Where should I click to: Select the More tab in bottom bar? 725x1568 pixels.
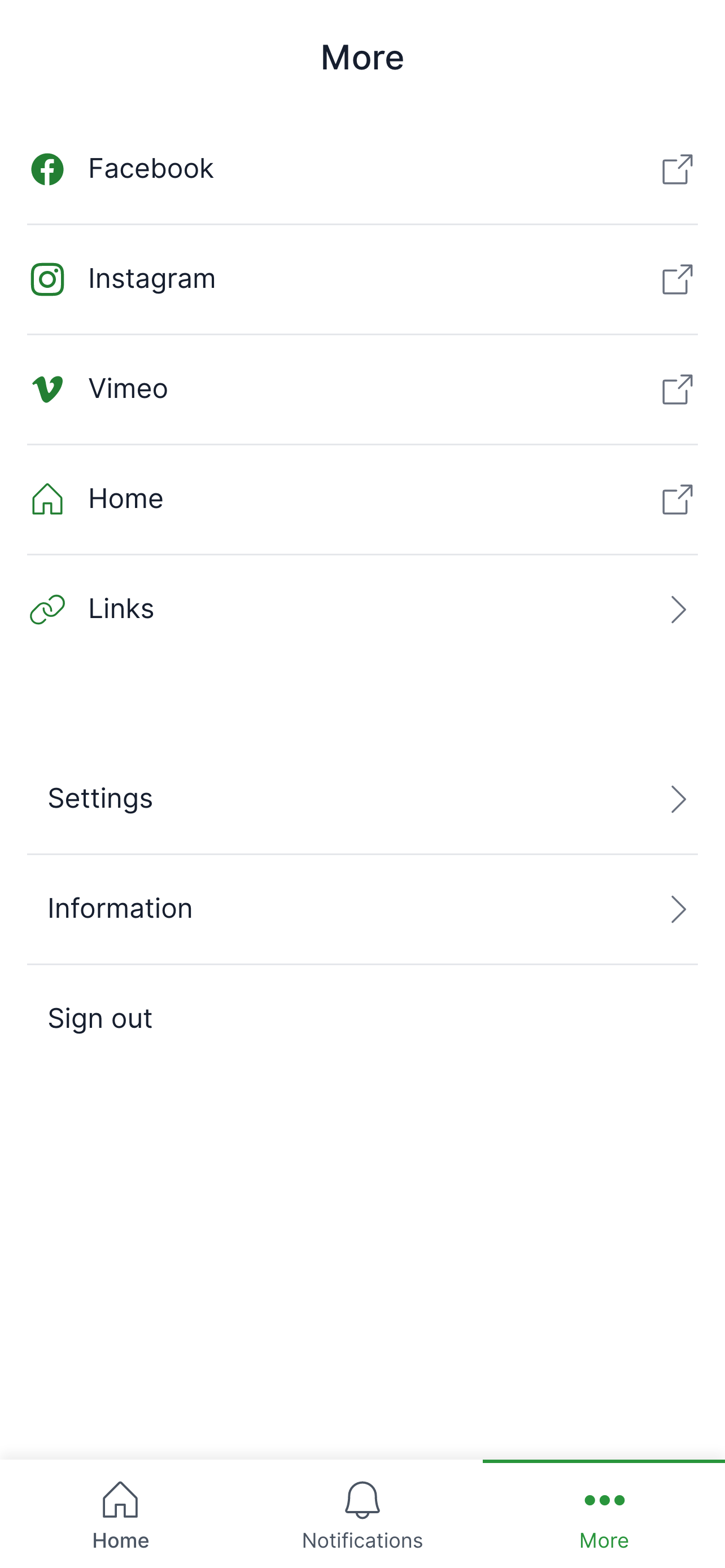point(604,1514)
